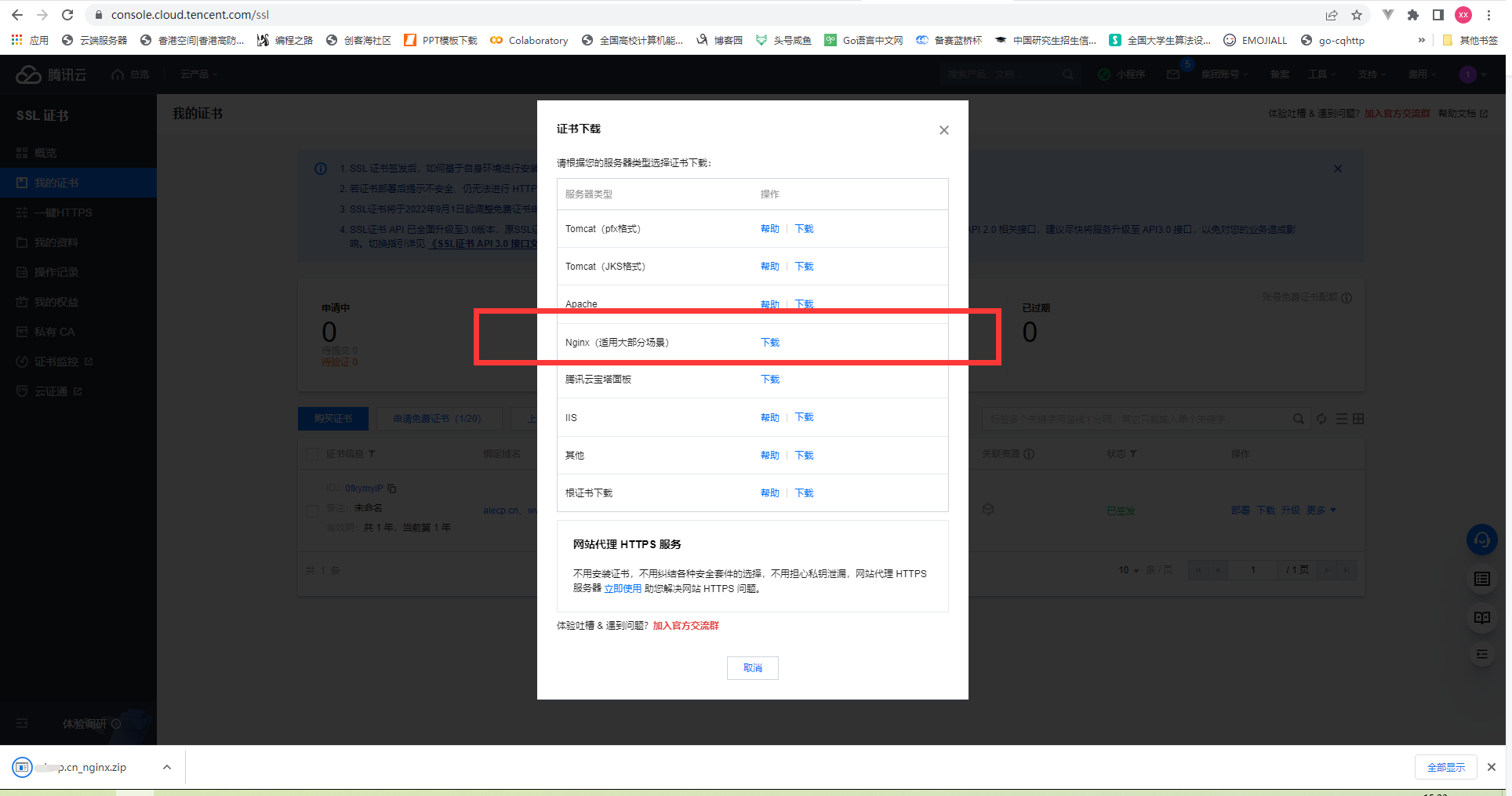1512x796 pixels.
Task: Open help for Tomcat JKS format
Action: [770, 267]
